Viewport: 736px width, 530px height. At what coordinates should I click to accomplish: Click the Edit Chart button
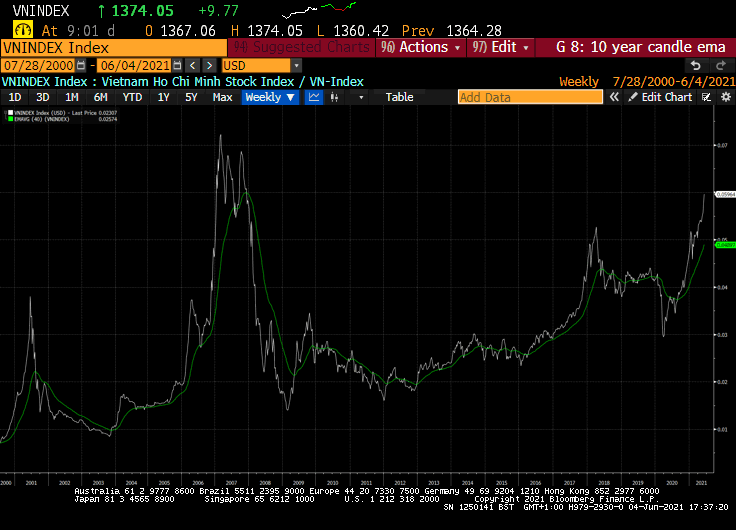pyautogui.click(x=661, y=97)
